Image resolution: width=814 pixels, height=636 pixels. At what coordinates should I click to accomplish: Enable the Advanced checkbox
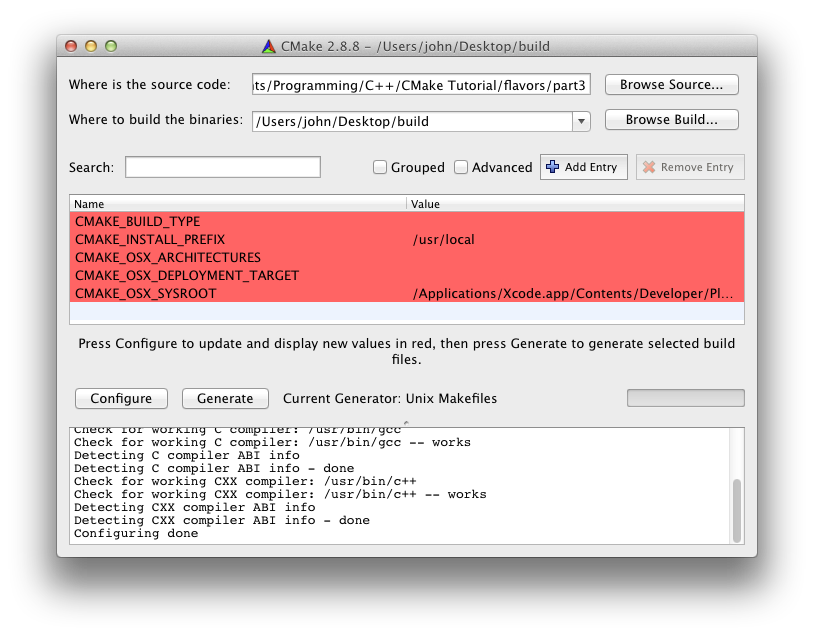click(460, 167)
